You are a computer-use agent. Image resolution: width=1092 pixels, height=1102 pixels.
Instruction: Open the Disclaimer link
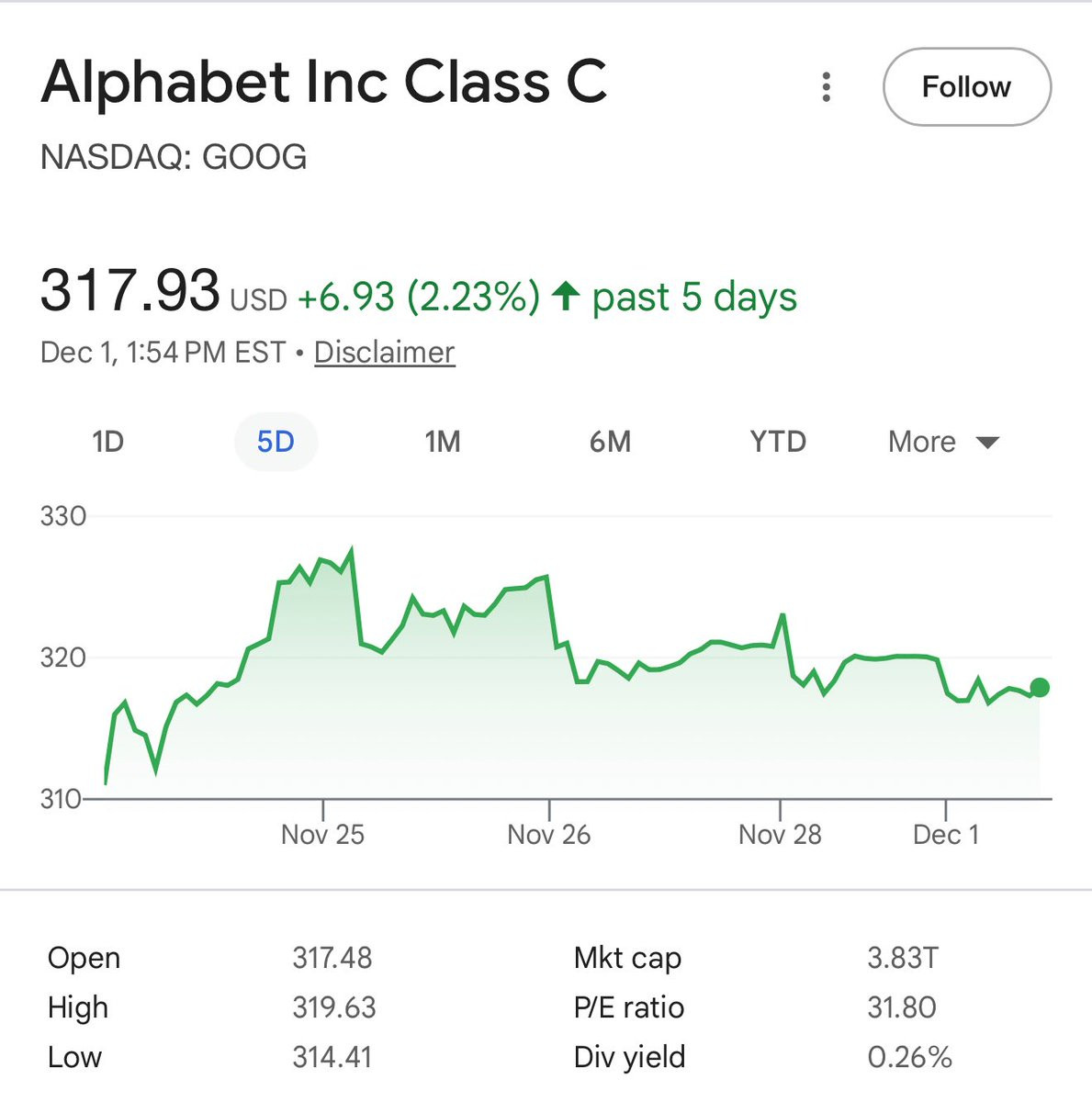coord(384,353)
